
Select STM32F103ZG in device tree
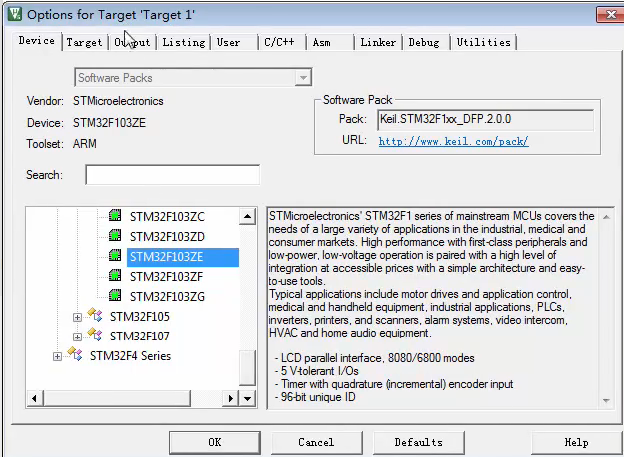(167, 297)
